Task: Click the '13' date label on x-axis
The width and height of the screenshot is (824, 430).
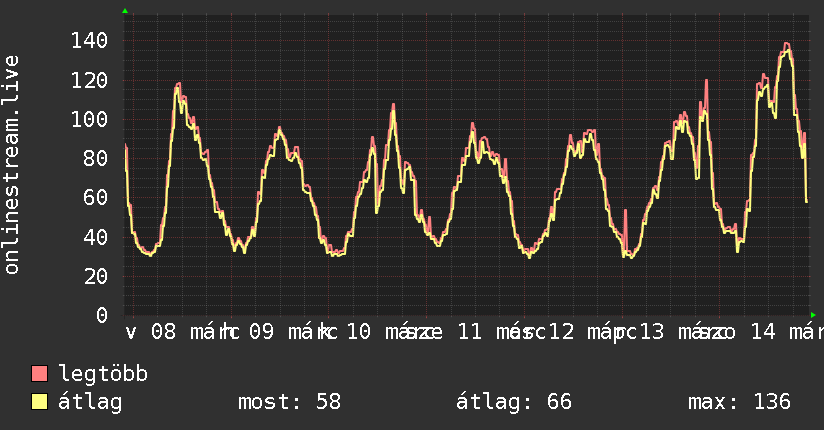Action: (x=652, y=332)
